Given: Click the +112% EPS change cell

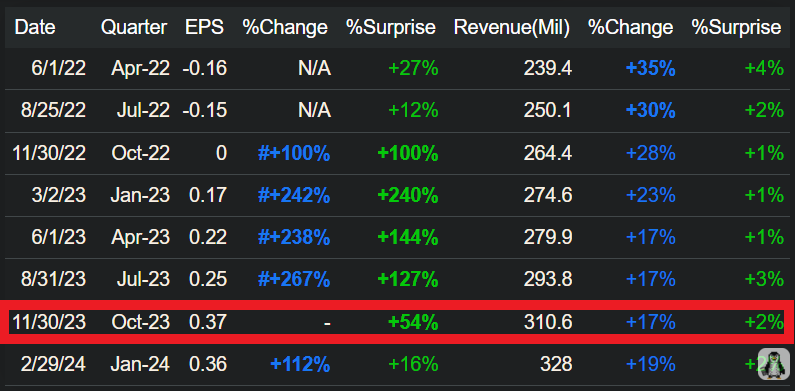Looking at the screenshot, I should point(300,364).
